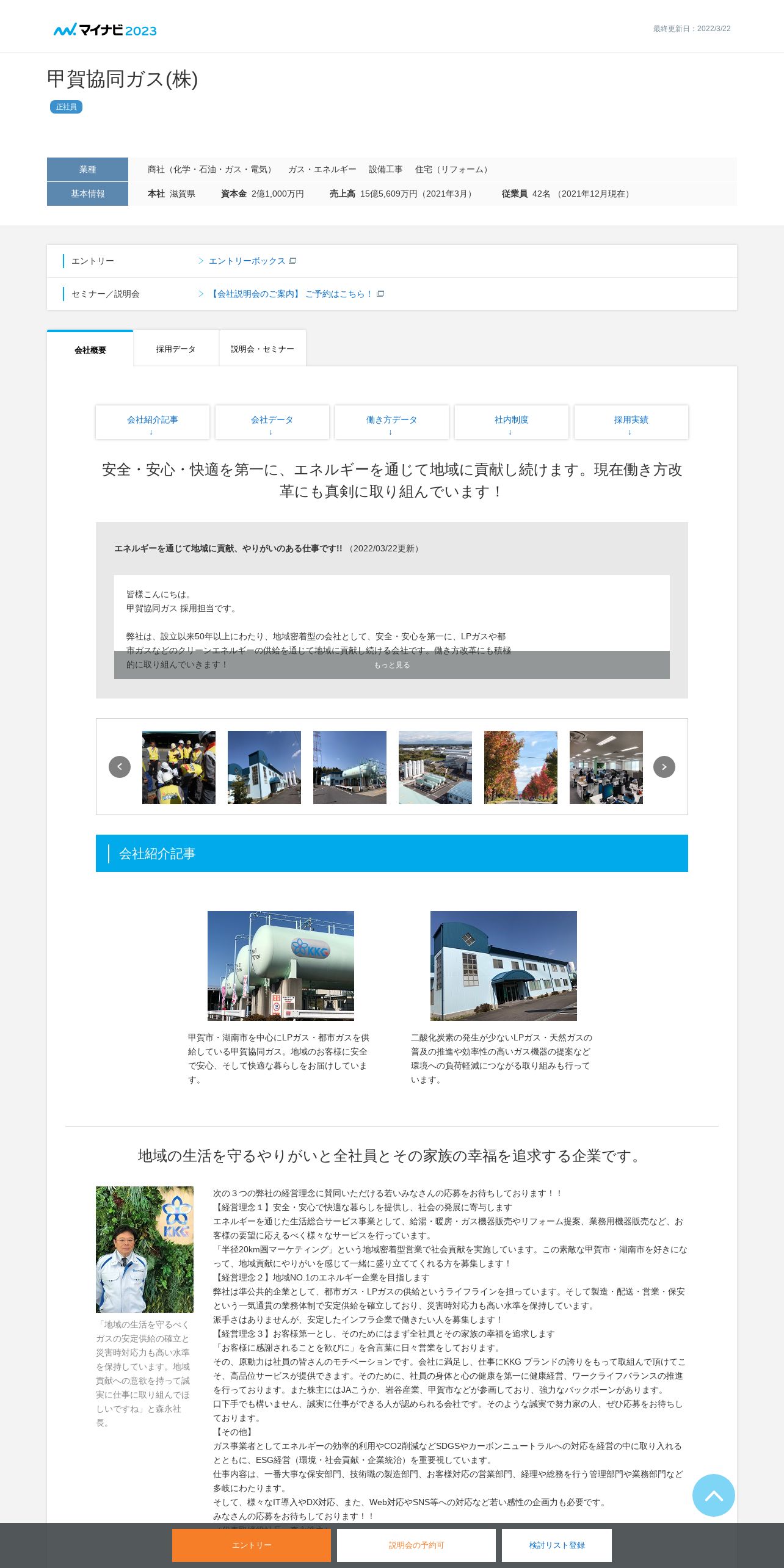
Task: Open the エントリーボックス link
Action: tap(247, 261)
